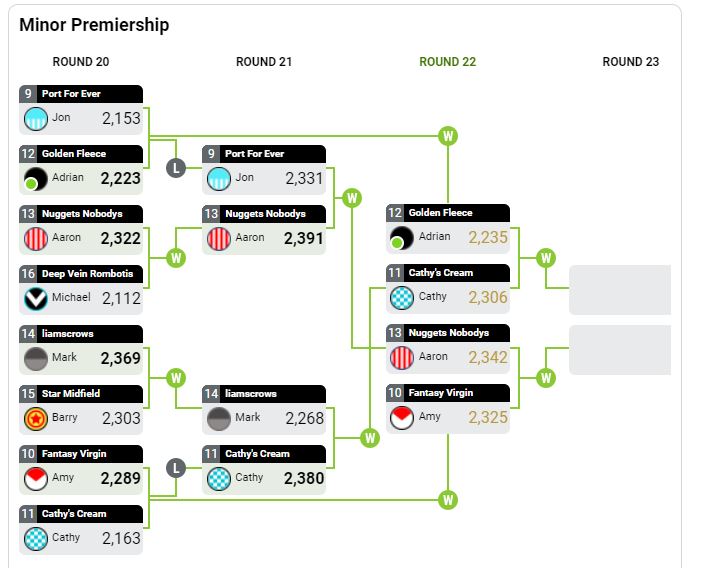Open Star Midfield team name
Viewport: 701px width, 568px height.
point(71,394)
